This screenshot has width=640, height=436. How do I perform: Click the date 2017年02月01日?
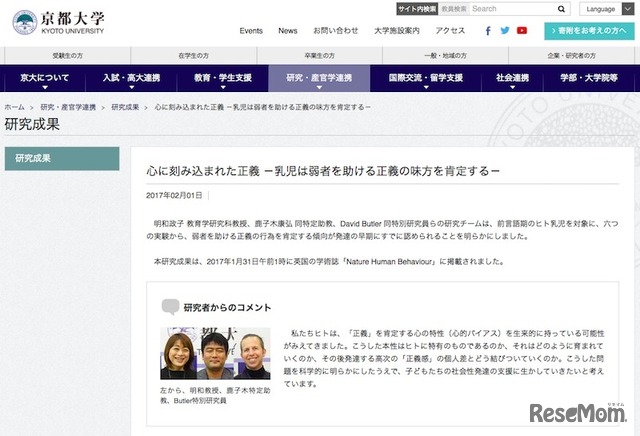coord(174,196)
